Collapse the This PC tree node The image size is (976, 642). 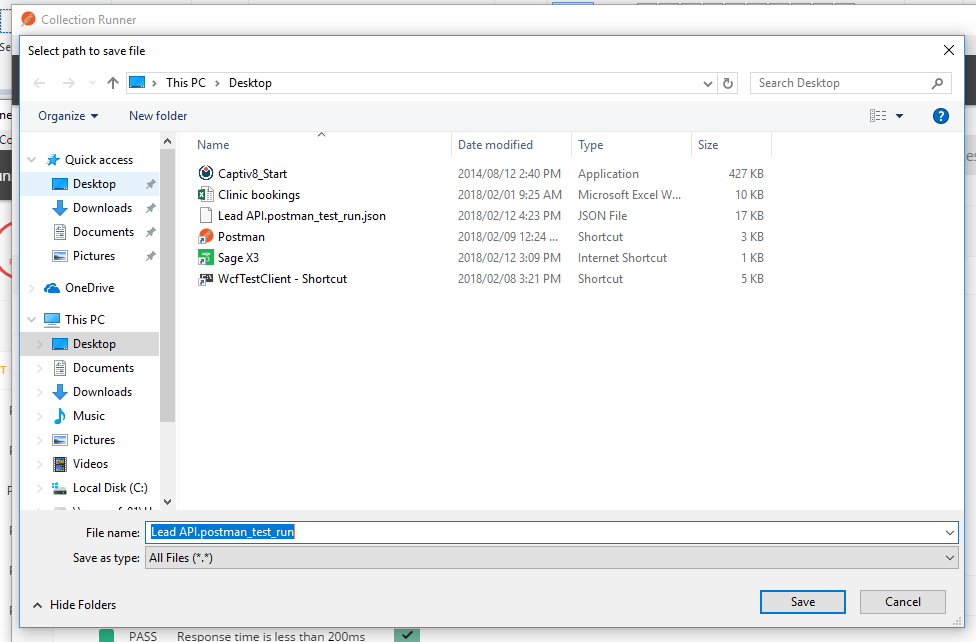(32, 318)
